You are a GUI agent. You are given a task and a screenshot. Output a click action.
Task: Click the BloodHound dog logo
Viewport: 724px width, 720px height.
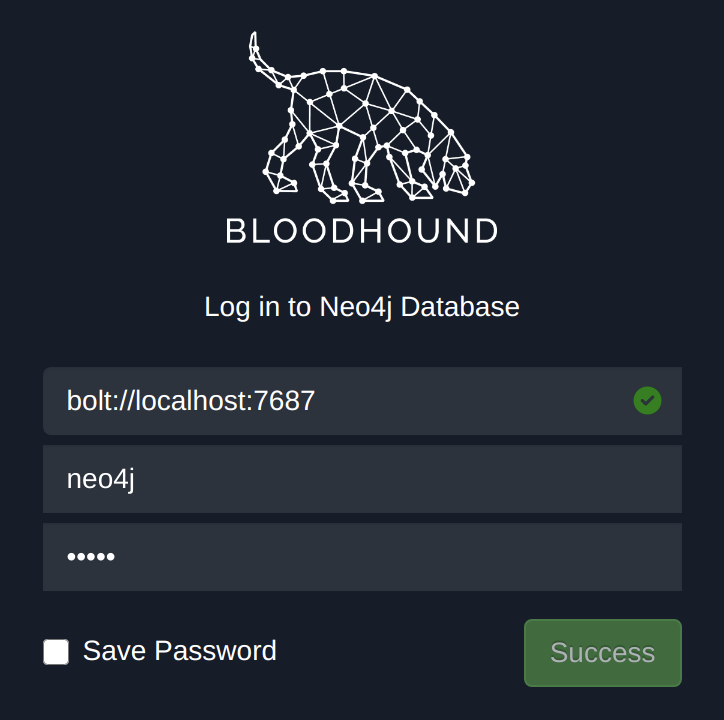click(x=361, y=125)
